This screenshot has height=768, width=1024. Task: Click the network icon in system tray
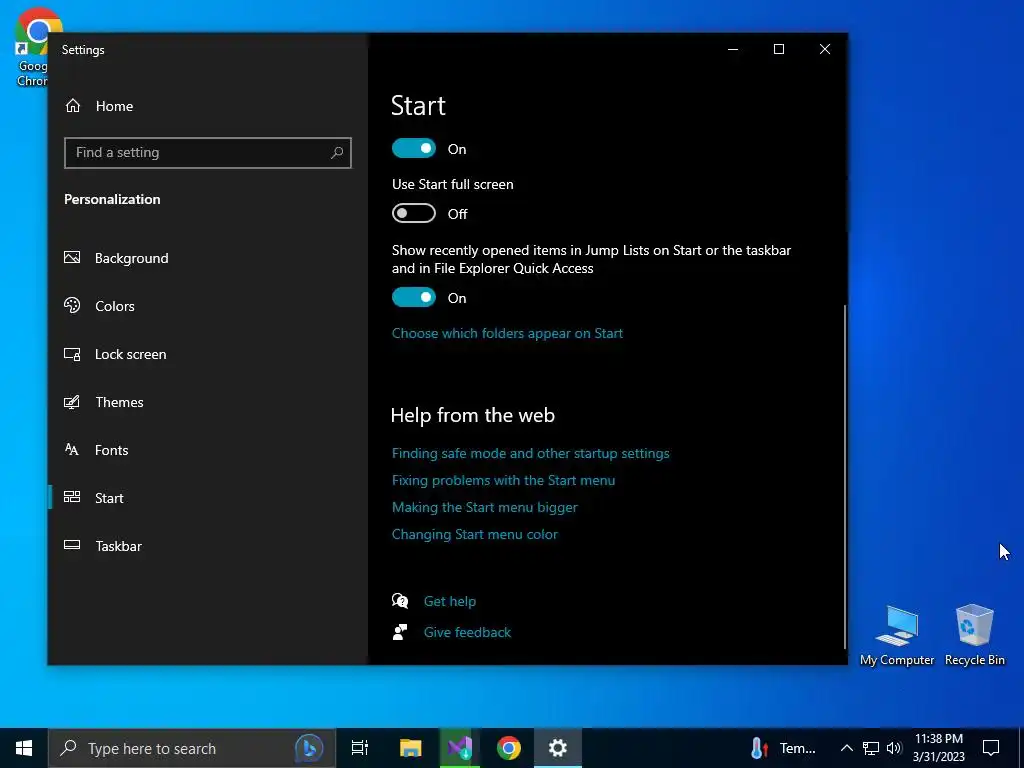(871, 748)
